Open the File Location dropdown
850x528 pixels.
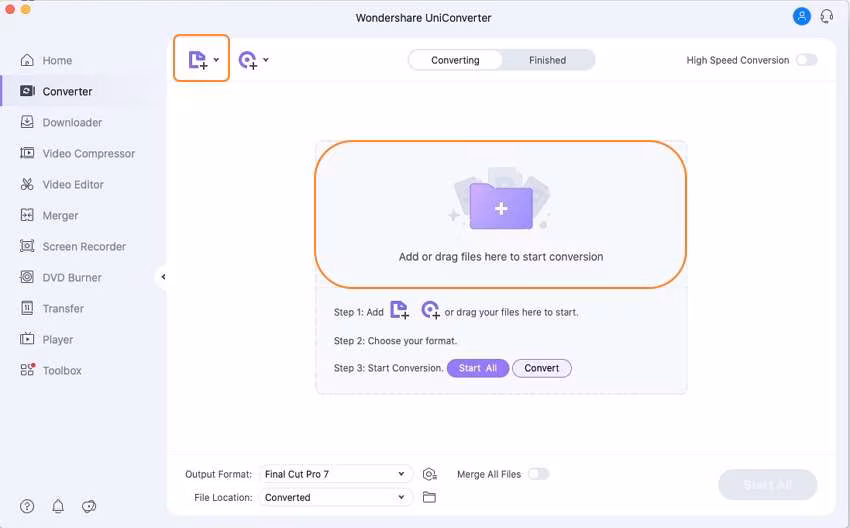[x=336, y=497]
